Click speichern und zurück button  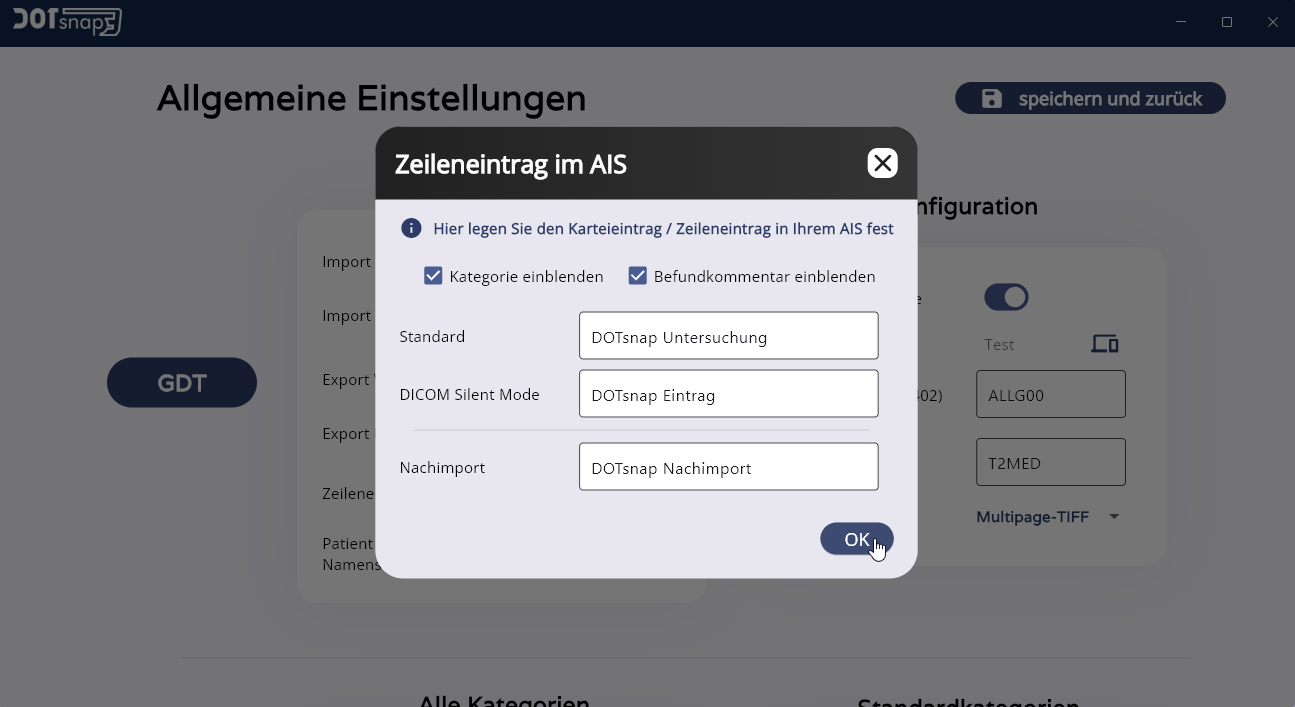pos(1090,98)
